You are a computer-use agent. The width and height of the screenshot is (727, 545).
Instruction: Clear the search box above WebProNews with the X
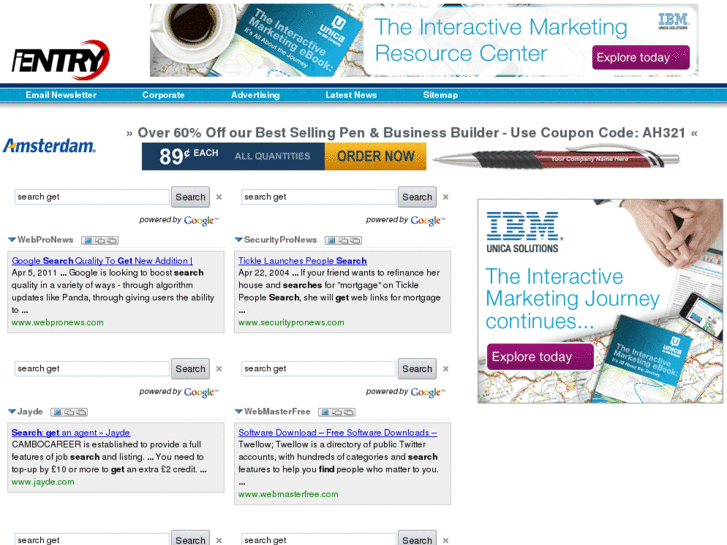[x=219, y=197]
